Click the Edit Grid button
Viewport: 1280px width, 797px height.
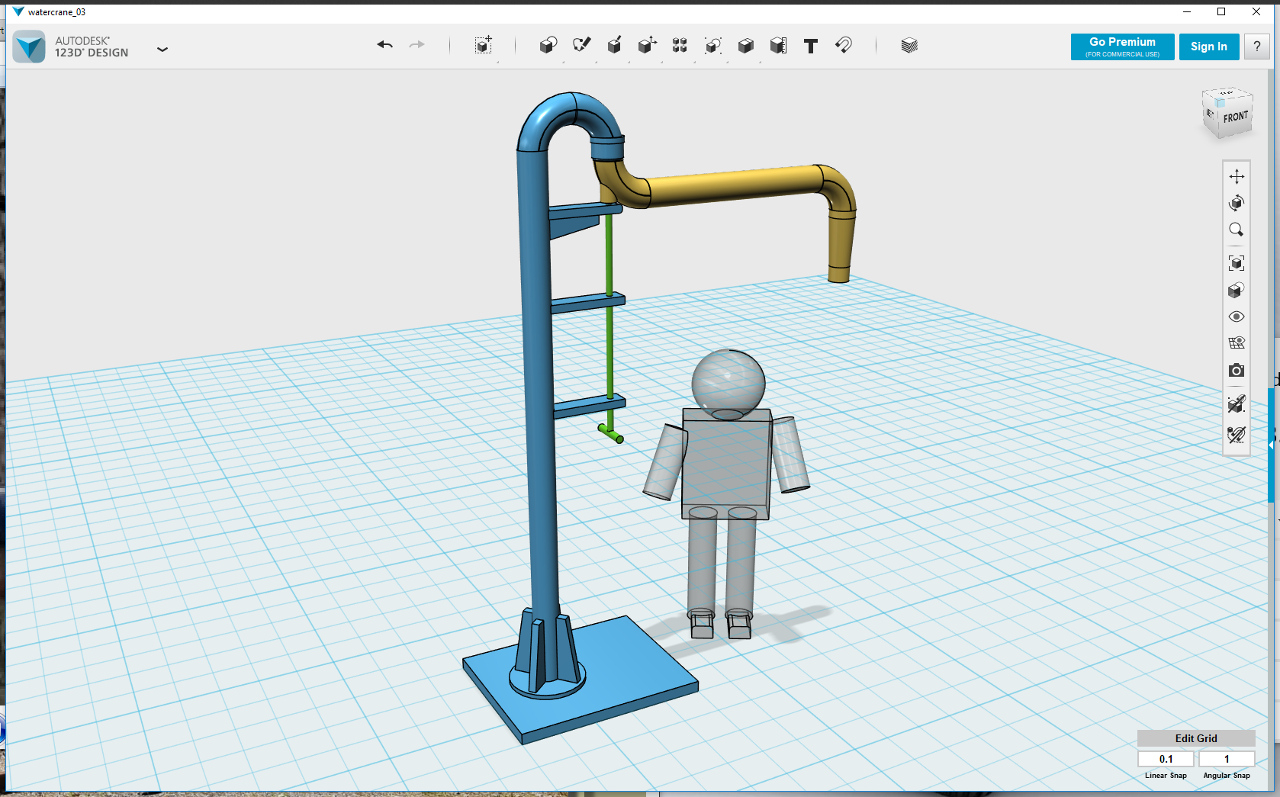pos(1196,738)
